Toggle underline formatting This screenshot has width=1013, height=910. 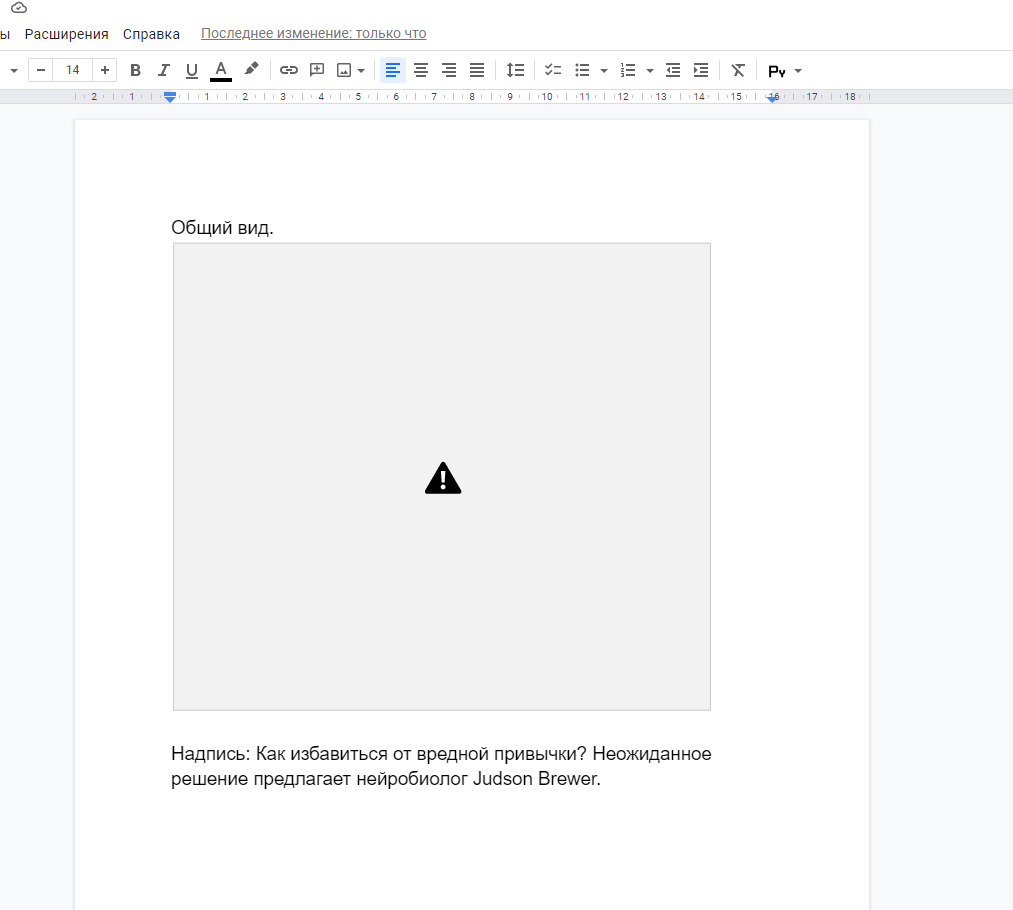point(192,70)
